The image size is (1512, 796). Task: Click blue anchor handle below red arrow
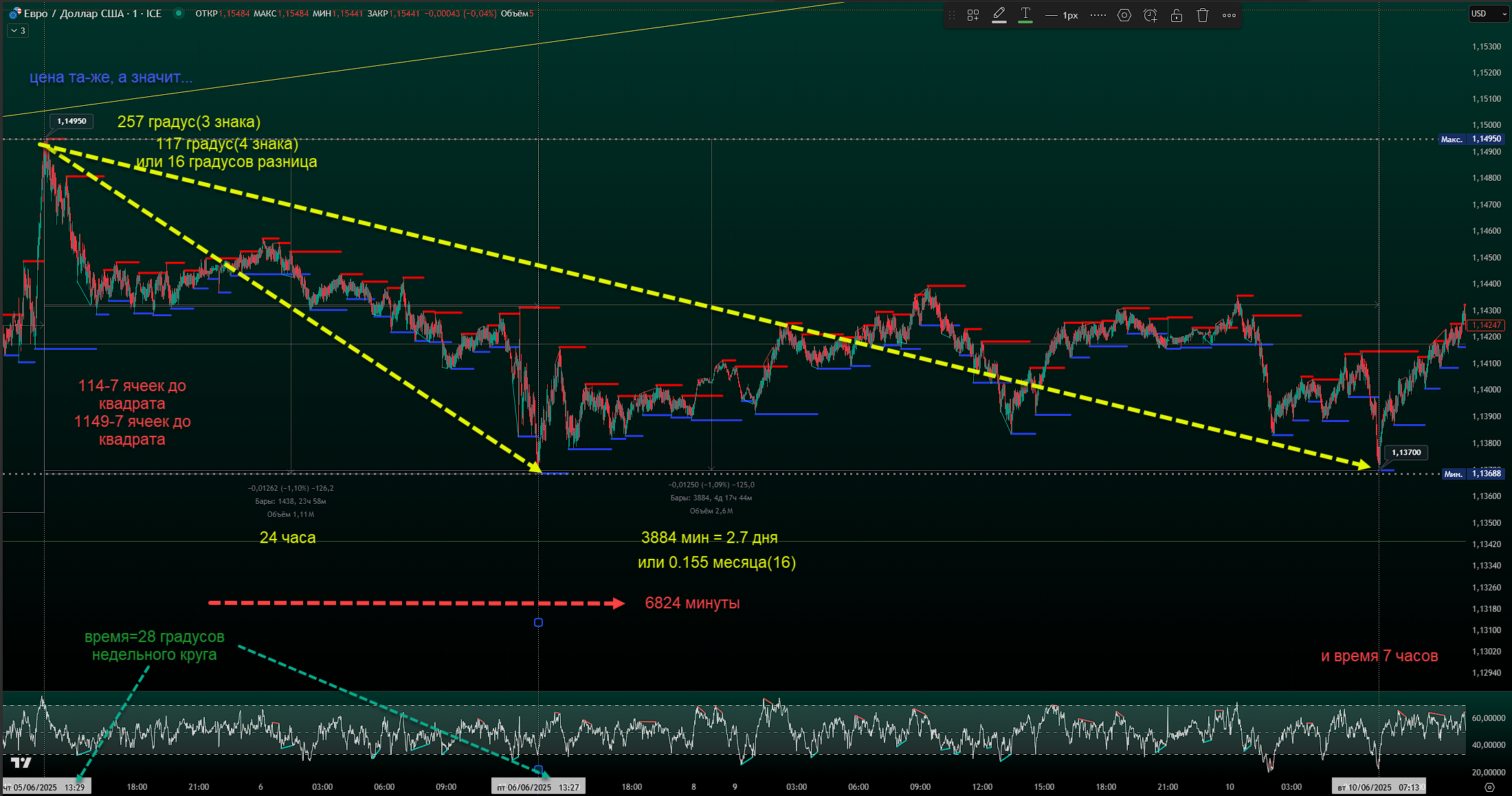(x=538, y=622)
